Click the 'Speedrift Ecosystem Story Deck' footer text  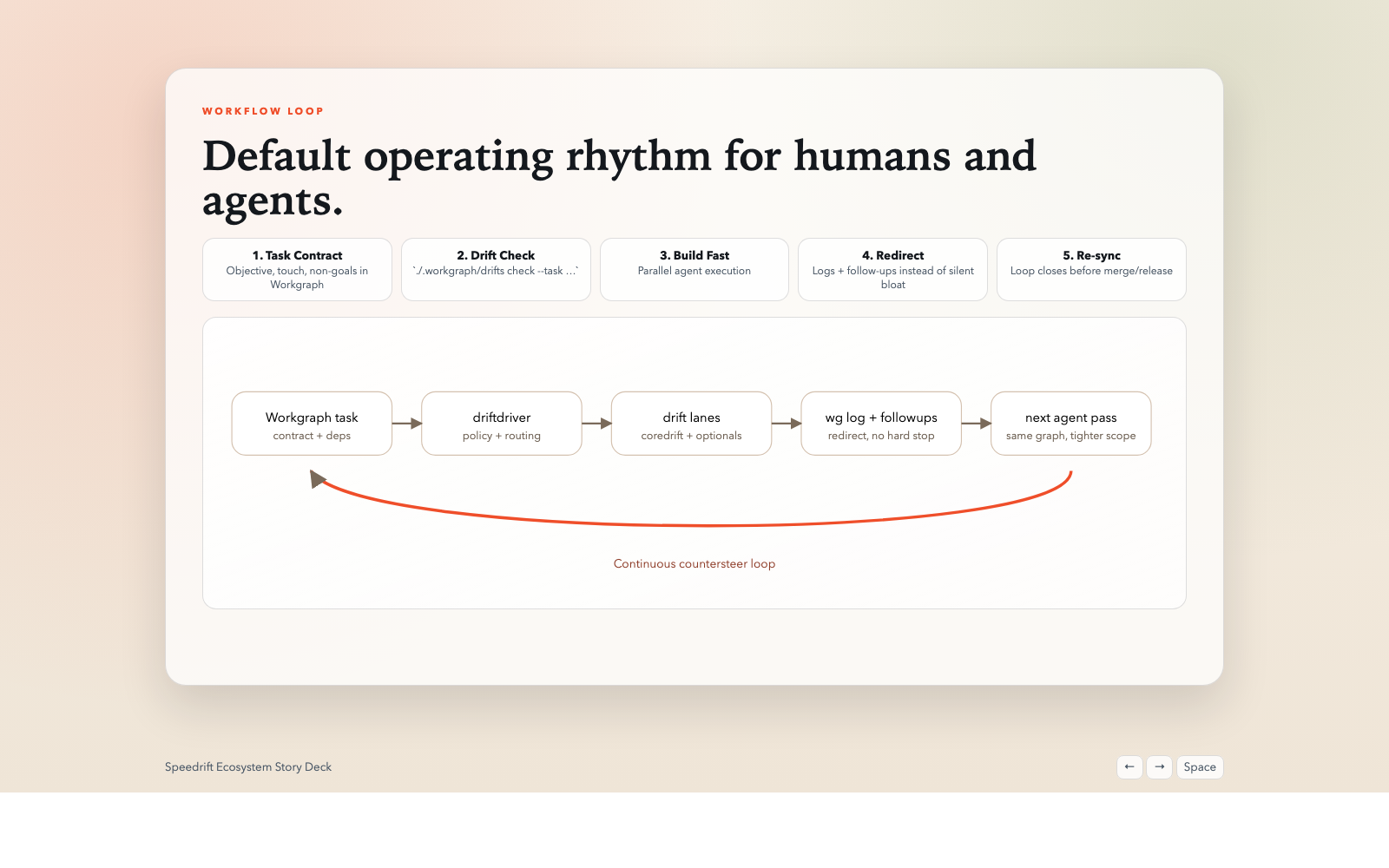point(248,767)
